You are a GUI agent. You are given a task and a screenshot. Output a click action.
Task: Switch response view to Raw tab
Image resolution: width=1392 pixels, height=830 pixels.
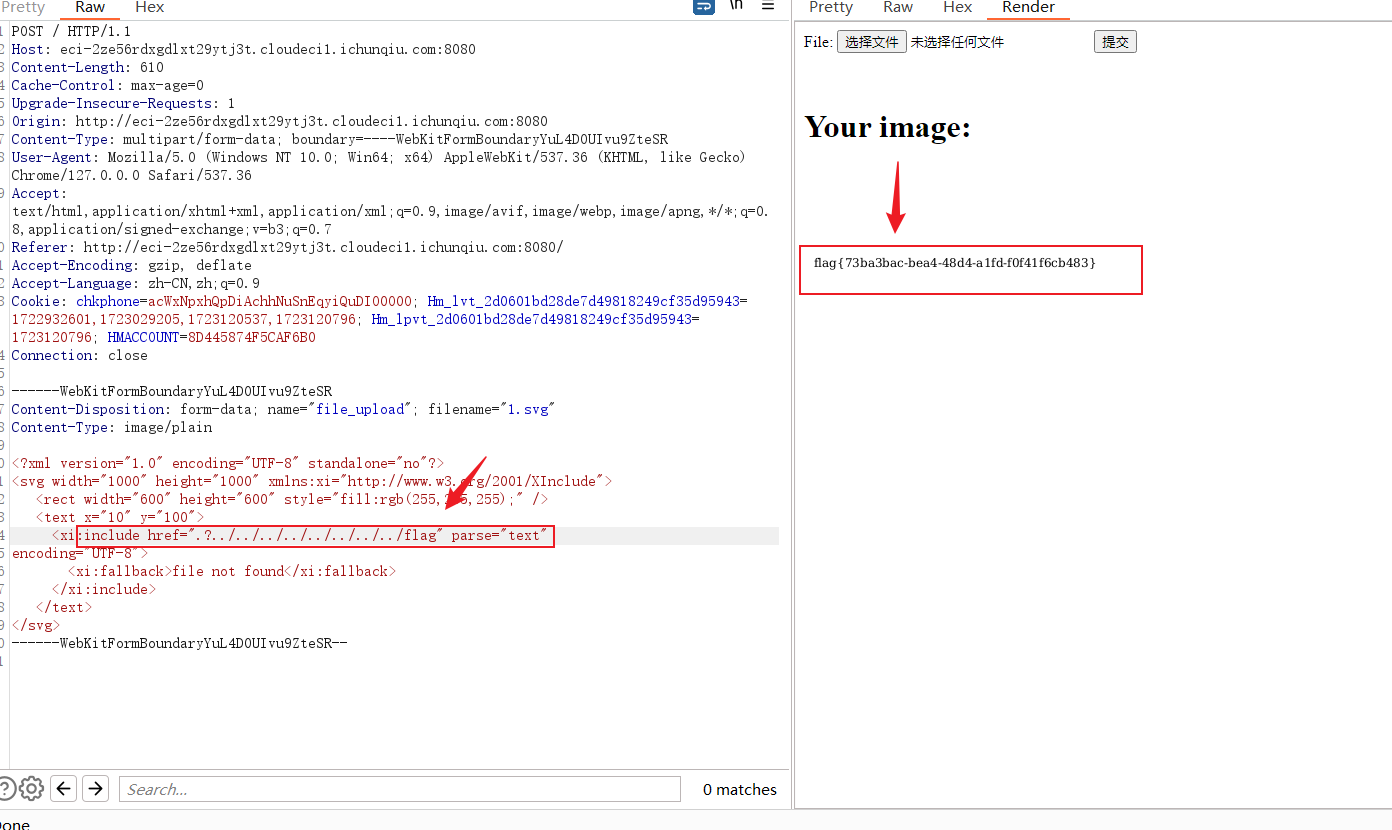pos(898,7)
